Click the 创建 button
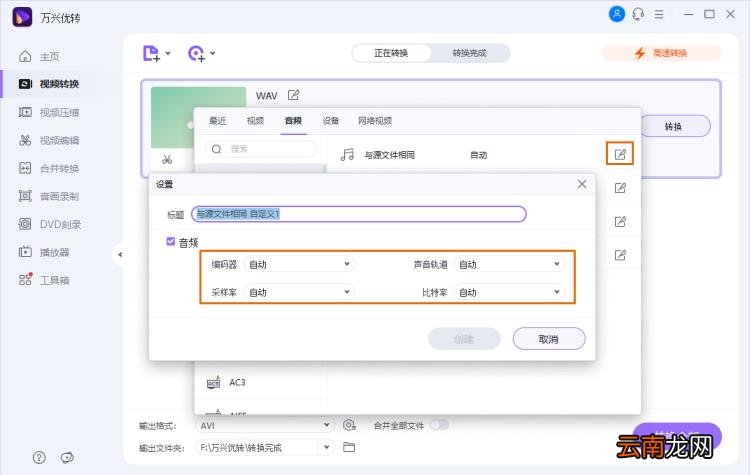The image size is (750, 475). [x=464, y=339]
